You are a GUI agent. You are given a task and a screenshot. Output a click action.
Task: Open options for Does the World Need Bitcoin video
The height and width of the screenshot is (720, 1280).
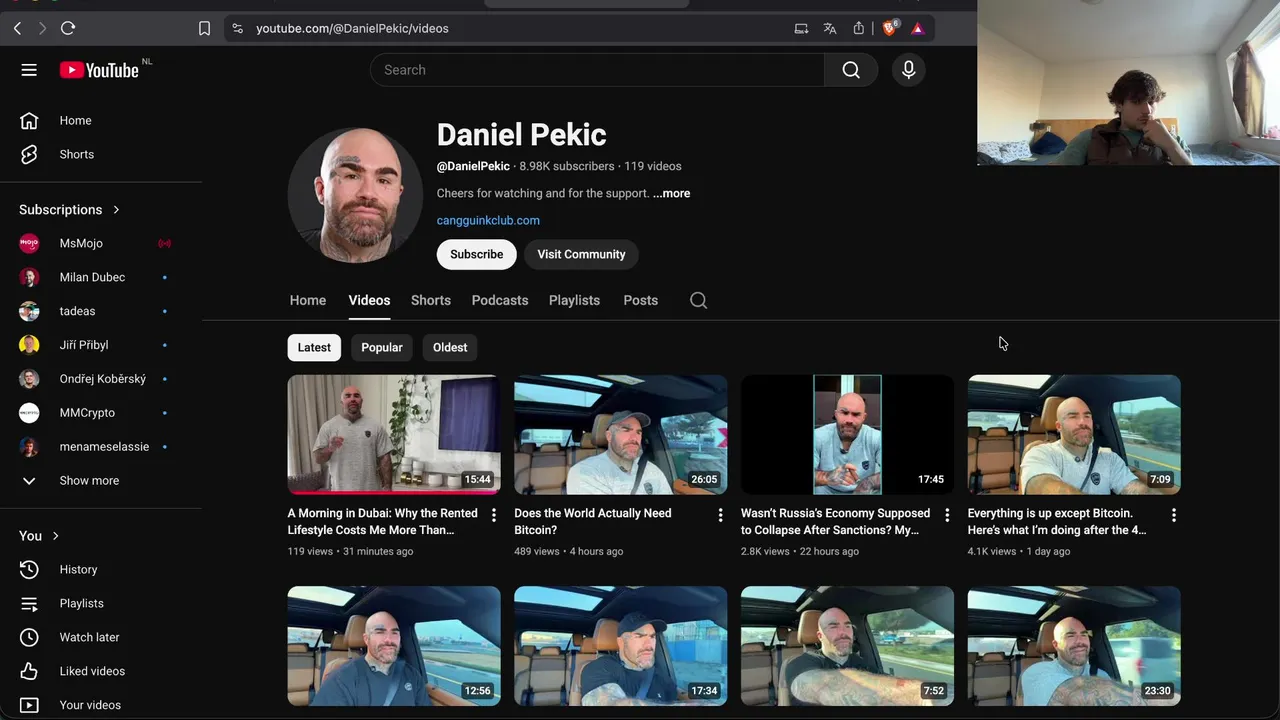click(720, 515)
